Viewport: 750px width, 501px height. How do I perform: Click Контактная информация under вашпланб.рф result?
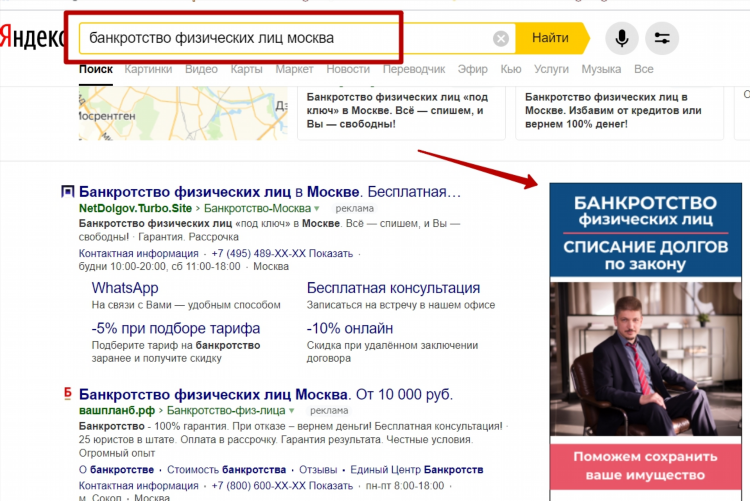coord(139,486)
